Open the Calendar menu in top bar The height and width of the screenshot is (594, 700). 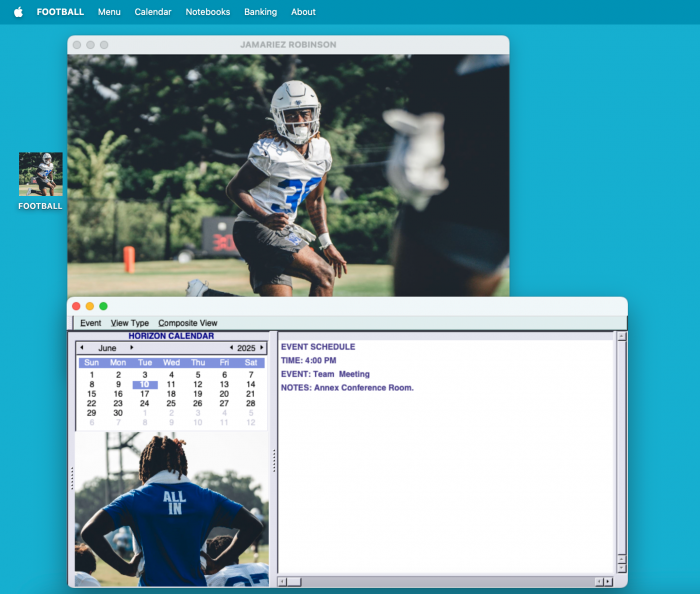coord(153,12)
